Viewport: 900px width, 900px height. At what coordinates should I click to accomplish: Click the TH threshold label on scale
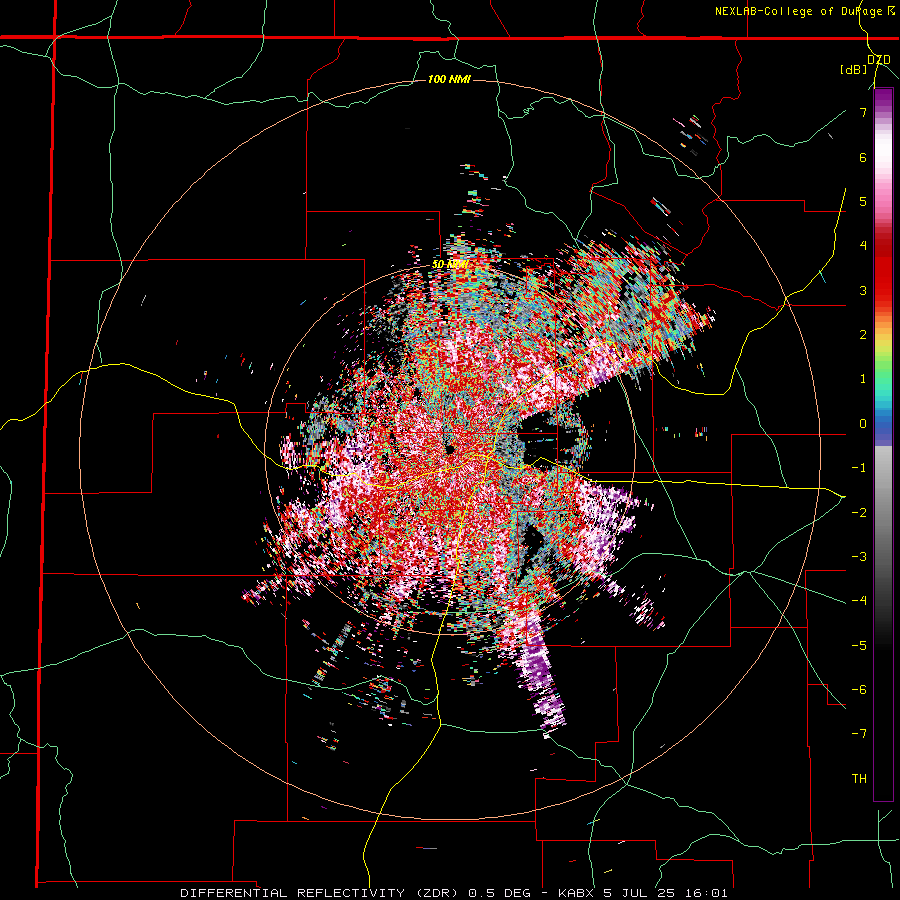pyautogui.click(x=859, y=779)
